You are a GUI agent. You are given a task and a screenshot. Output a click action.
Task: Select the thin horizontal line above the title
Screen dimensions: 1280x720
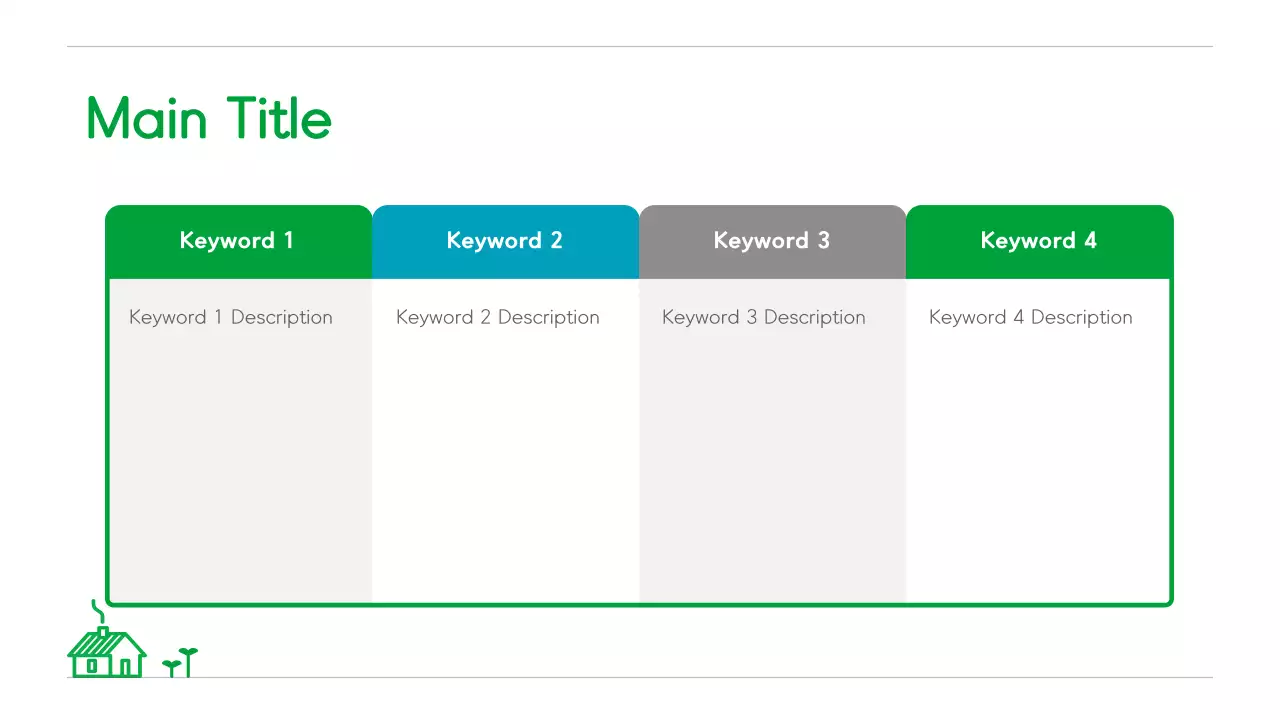tap(640, 46)
